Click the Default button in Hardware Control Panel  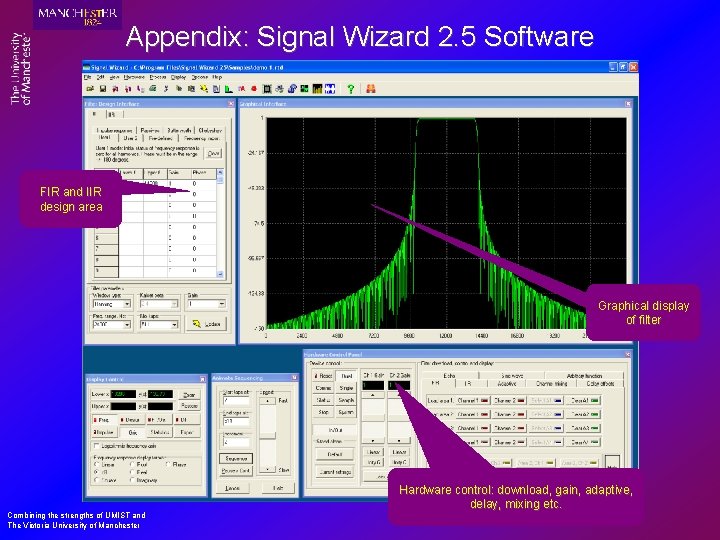[334, 454]
